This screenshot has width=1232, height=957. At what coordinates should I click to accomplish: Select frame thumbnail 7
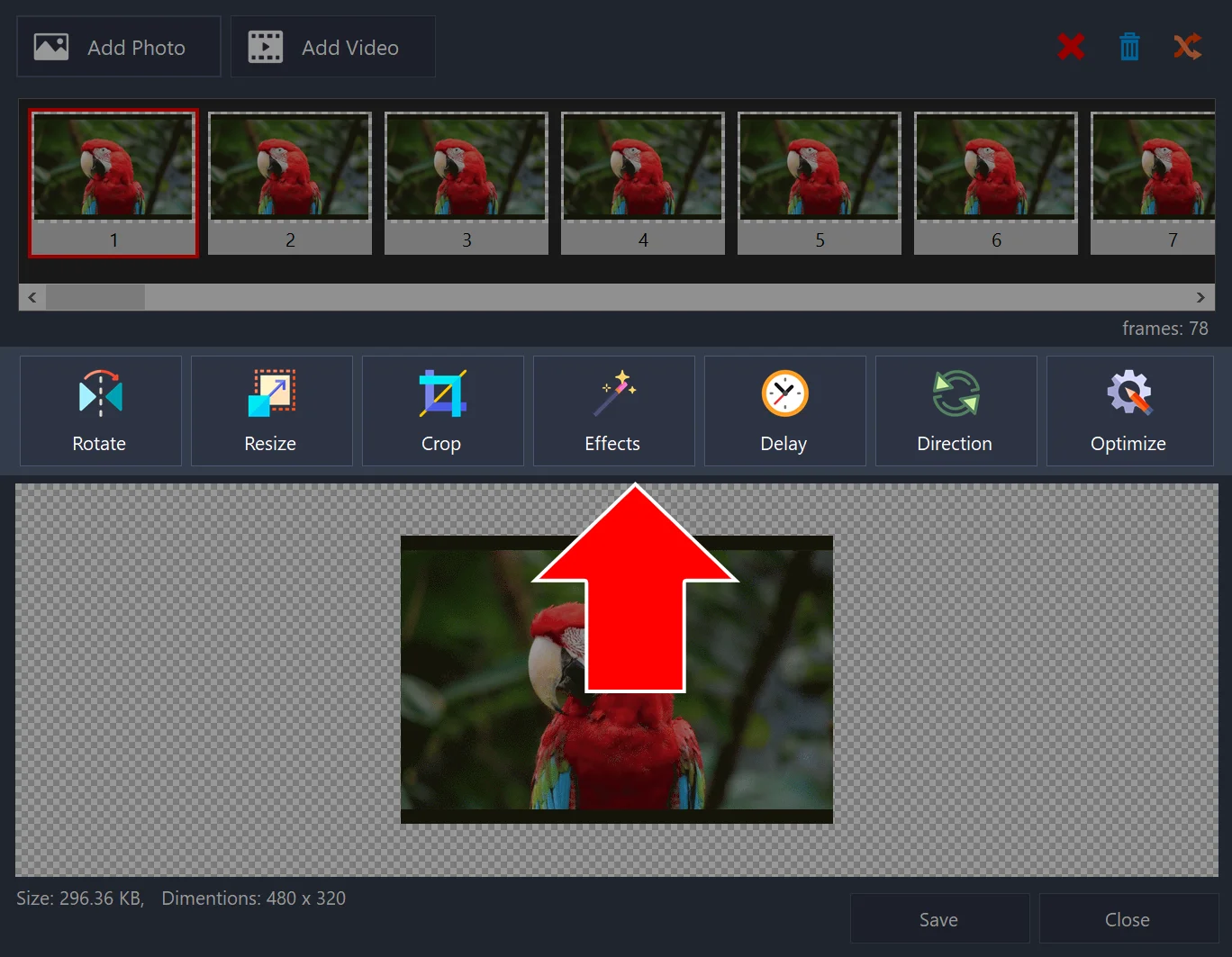(1153, 184)
